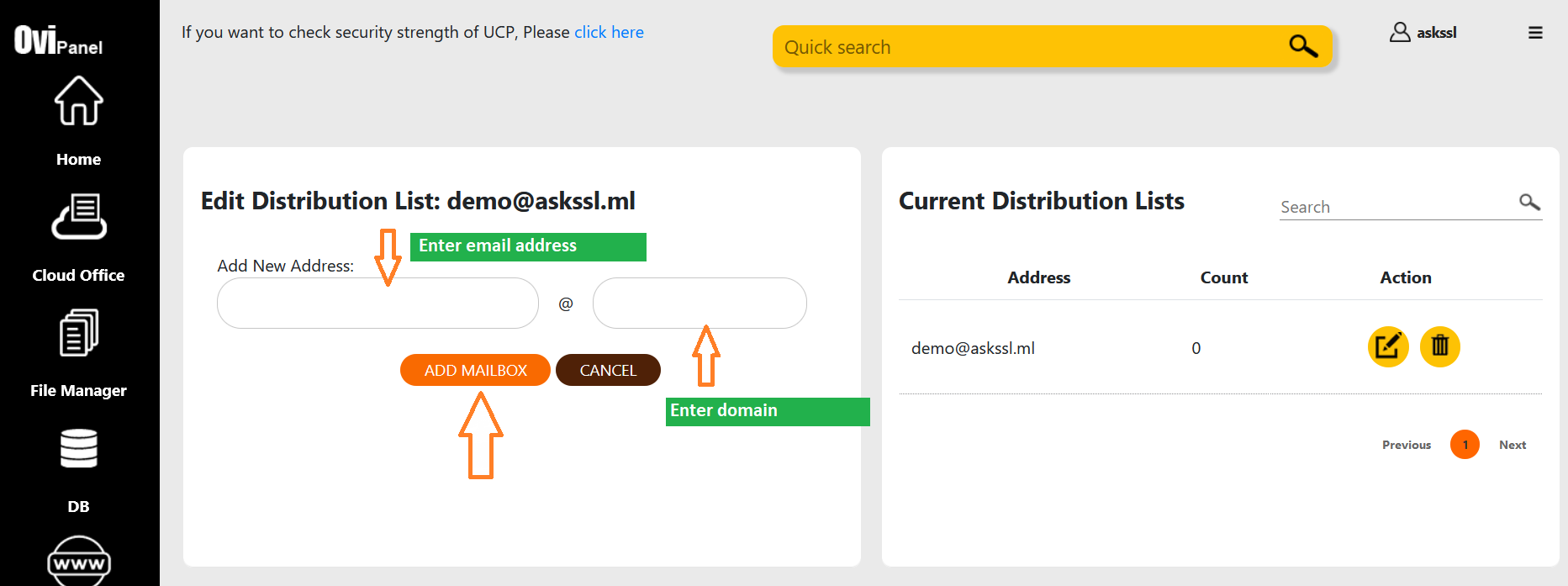1568x586 pixels.
Task: Click the File Manager sidebar label
Action: (x=78, y=390)
